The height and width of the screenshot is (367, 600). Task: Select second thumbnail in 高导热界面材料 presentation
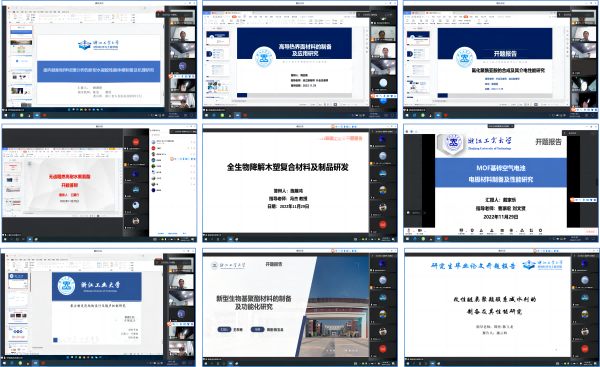[218, 54]
